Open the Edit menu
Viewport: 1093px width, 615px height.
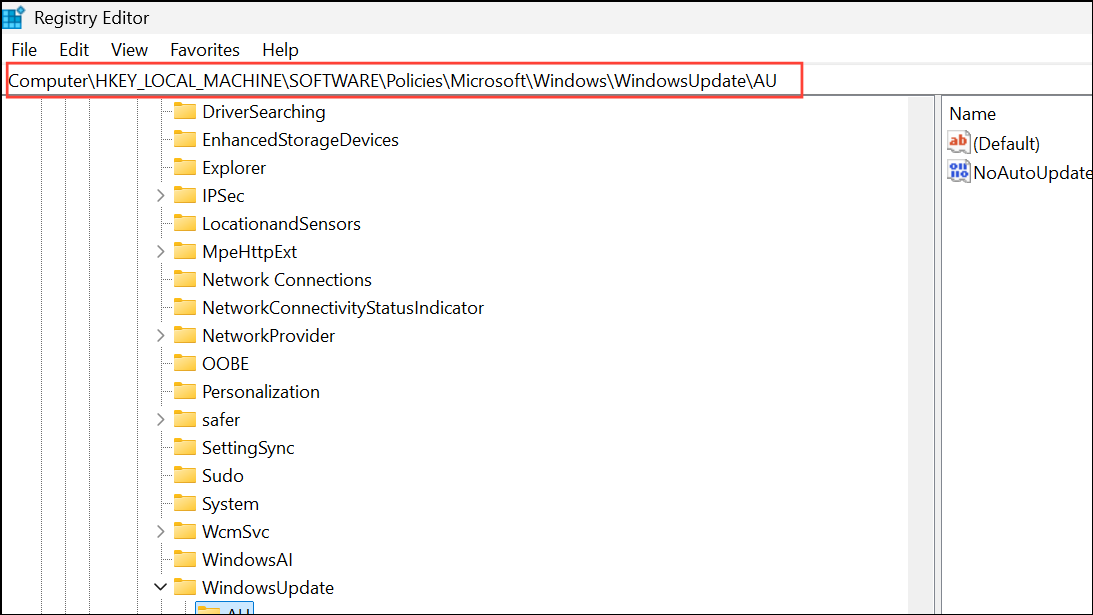(73, 49)
